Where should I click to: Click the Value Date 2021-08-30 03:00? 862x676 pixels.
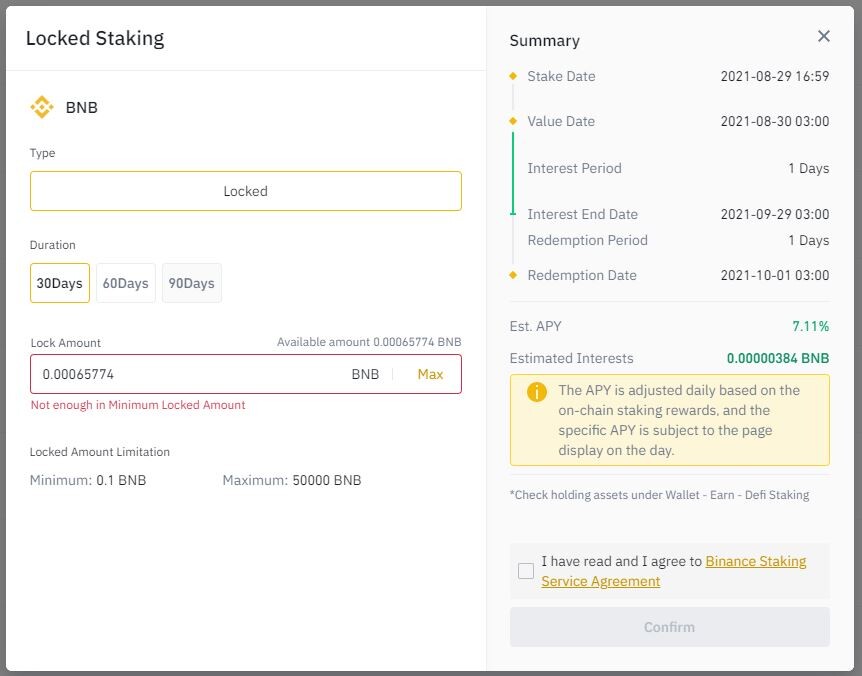pos(775,121)
